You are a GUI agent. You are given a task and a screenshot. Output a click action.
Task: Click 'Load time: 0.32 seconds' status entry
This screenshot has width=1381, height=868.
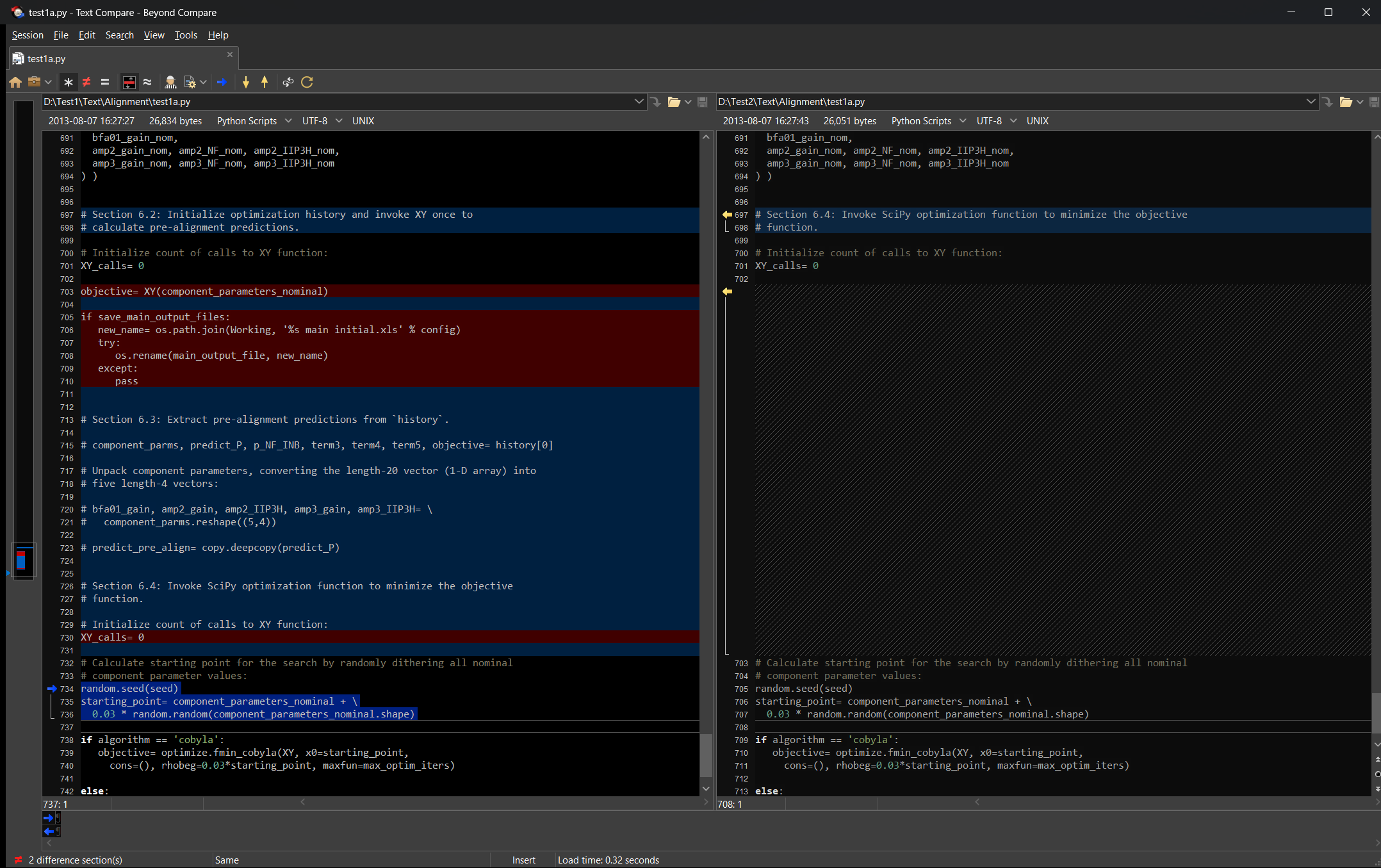pos(609,860)
